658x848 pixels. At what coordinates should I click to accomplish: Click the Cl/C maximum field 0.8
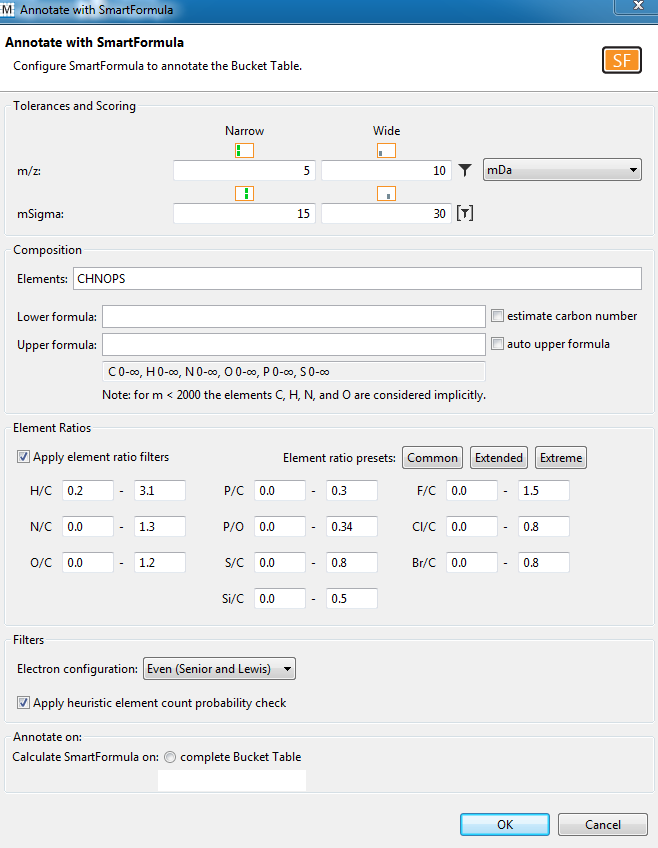pyautogui.click(x=544, y=526)
